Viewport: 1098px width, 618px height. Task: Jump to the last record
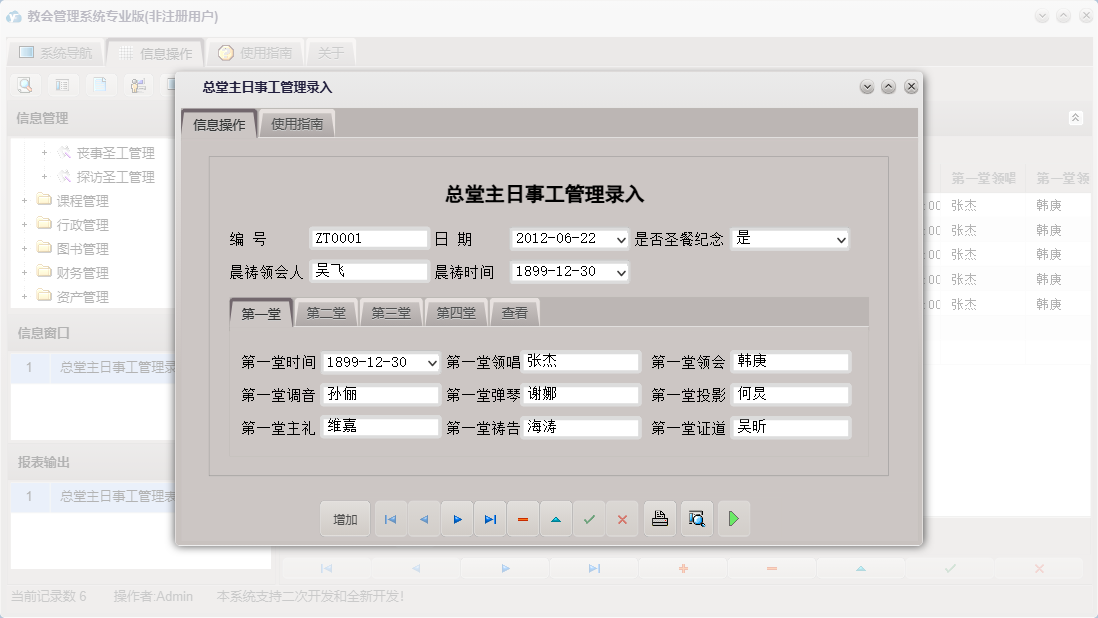point(490,519)
